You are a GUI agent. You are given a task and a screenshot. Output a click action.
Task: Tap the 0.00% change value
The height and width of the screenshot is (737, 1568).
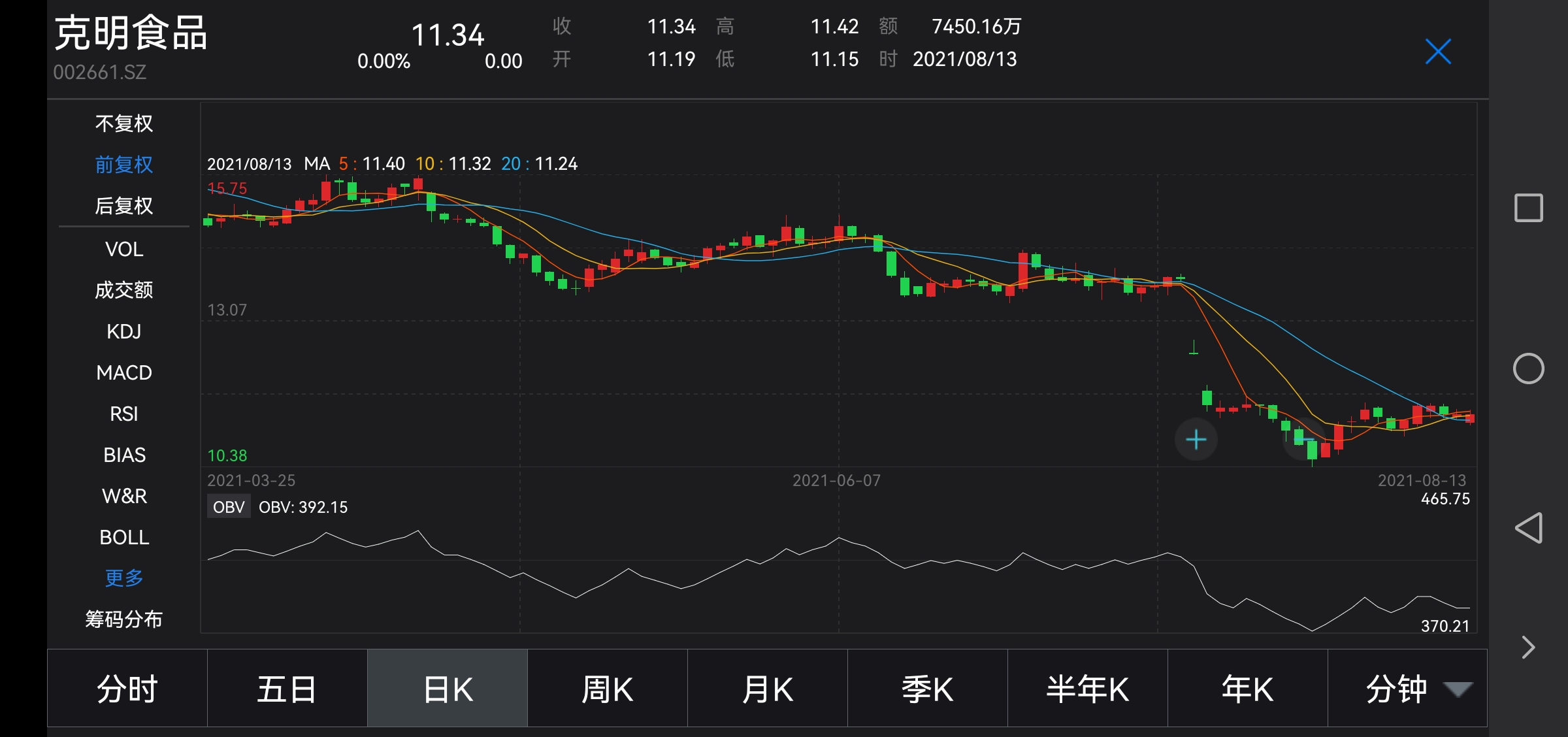(x=384, y=61)
